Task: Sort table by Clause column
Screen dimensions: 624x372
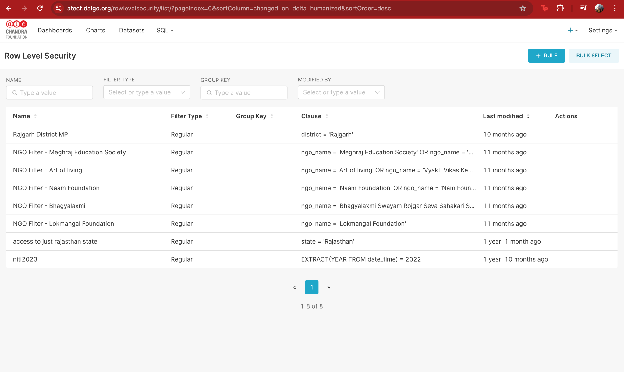Action: coord(326,116)
